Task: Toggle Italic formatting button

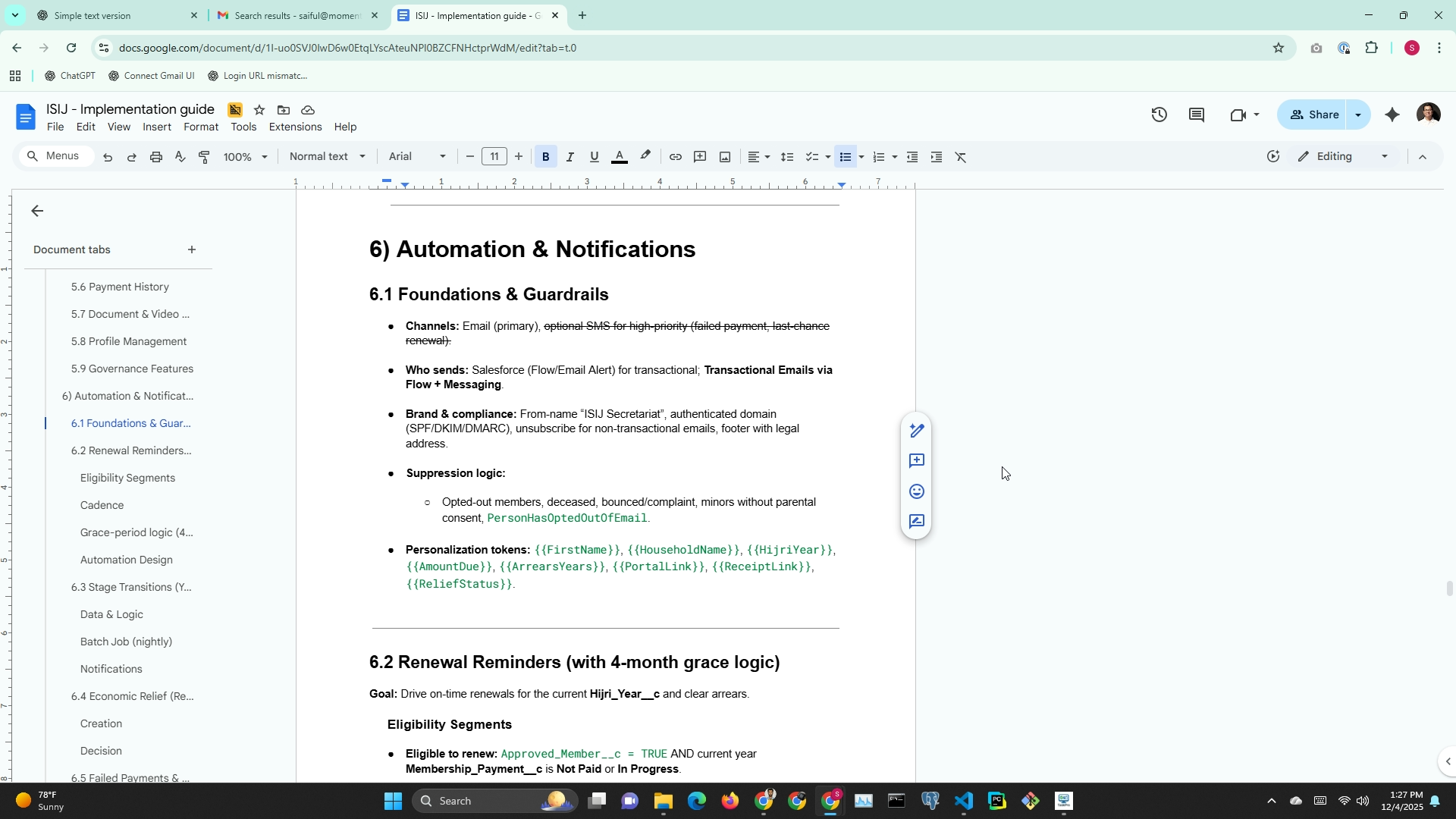Action: (x=570, y=157)
